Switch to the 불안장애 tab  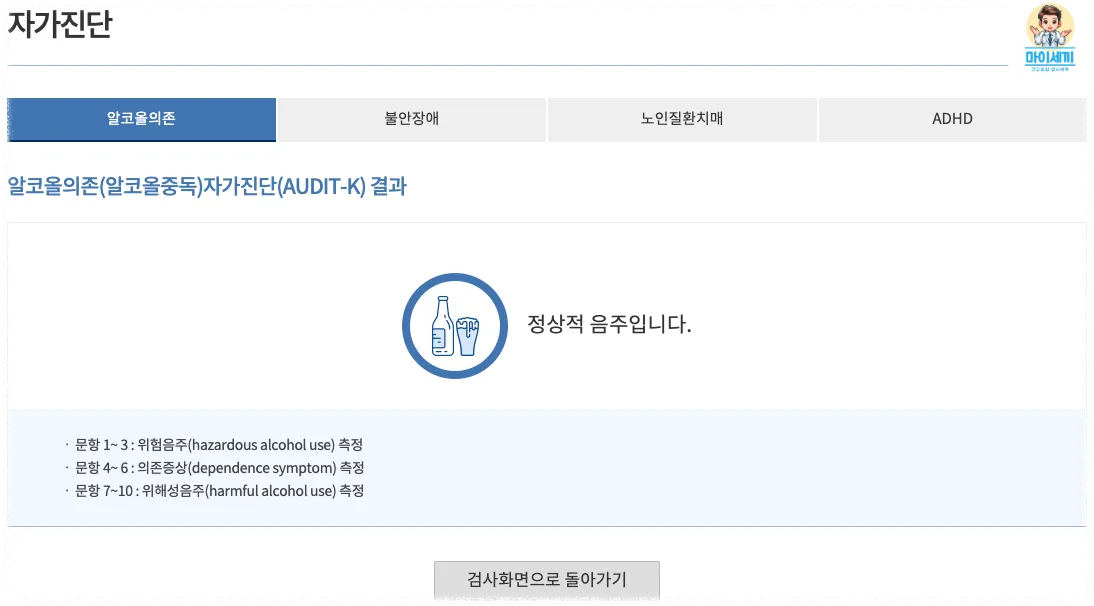click(412, 119)
